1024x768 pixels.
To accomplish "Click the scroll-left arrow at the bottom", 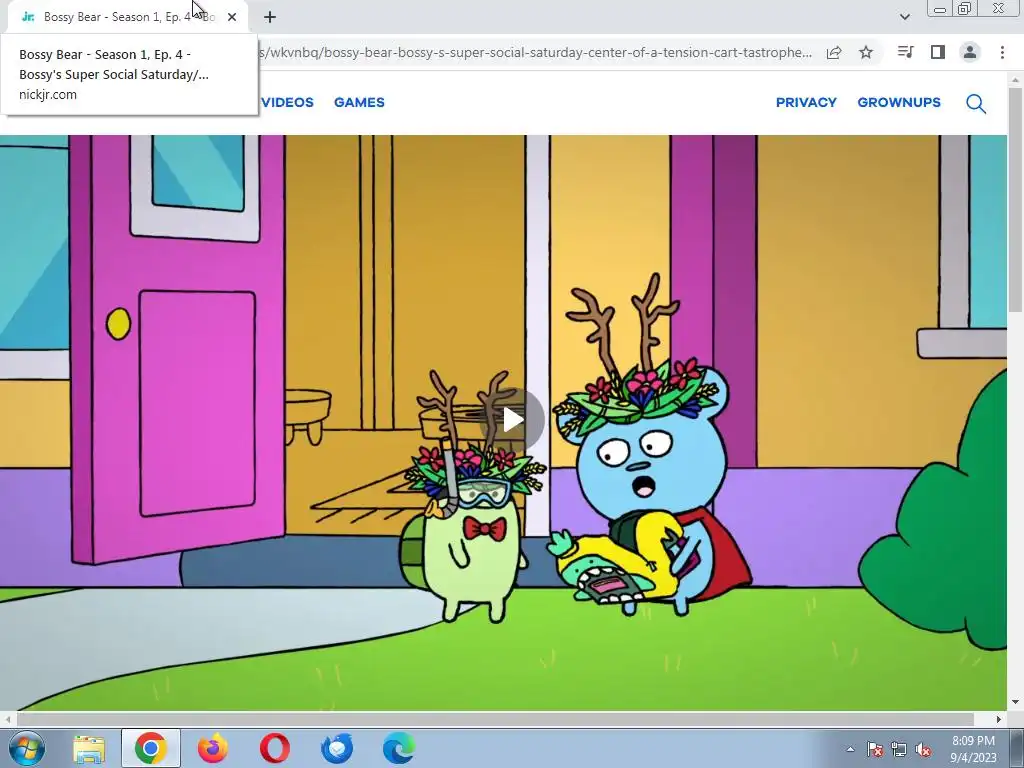I will pyautogui.click(x=8, y=719).
